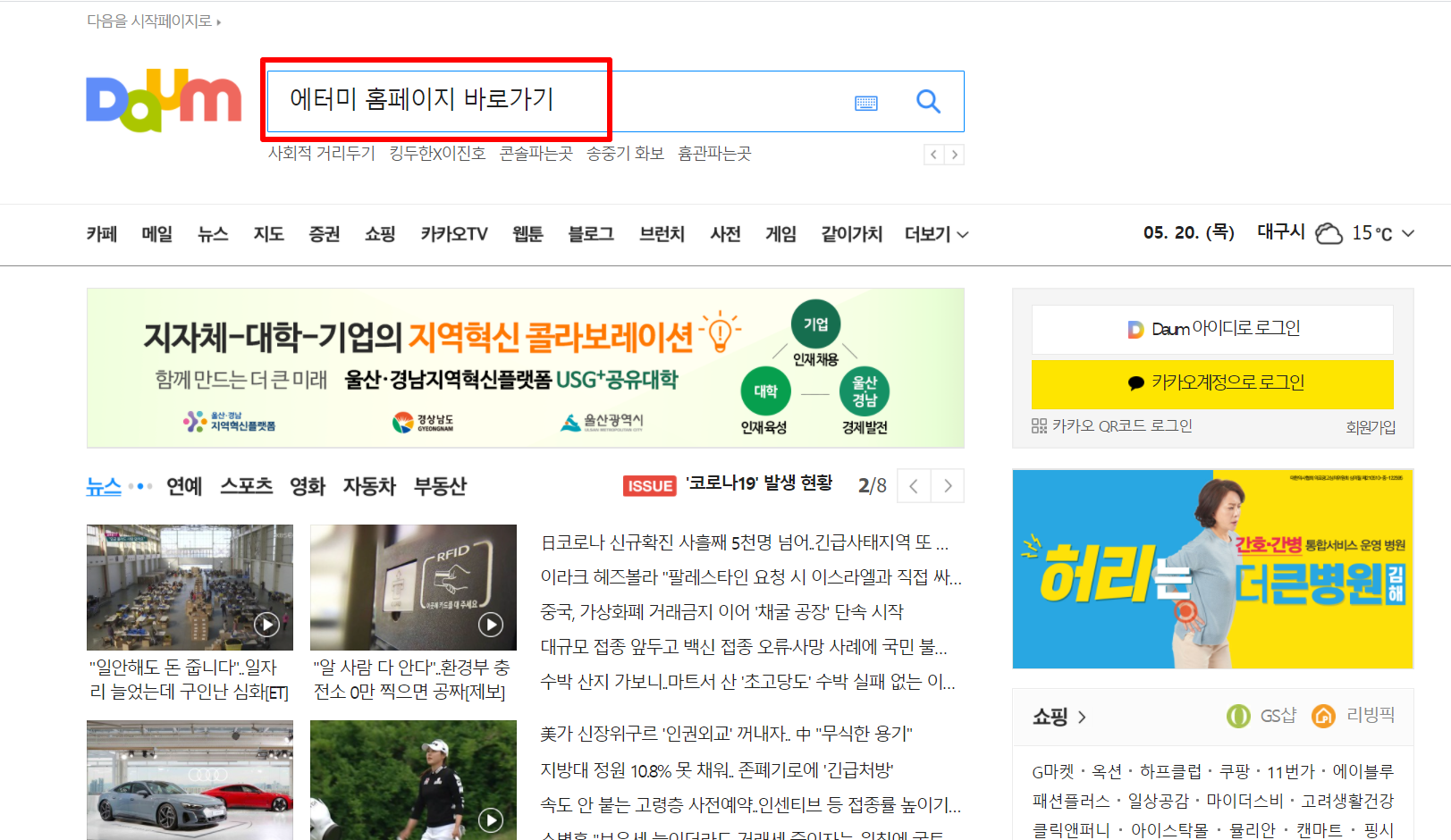The width and height of the screenshot is (1451, 840).
Task: Expand the weather details chevron
Action: (x=1408, y=233)
